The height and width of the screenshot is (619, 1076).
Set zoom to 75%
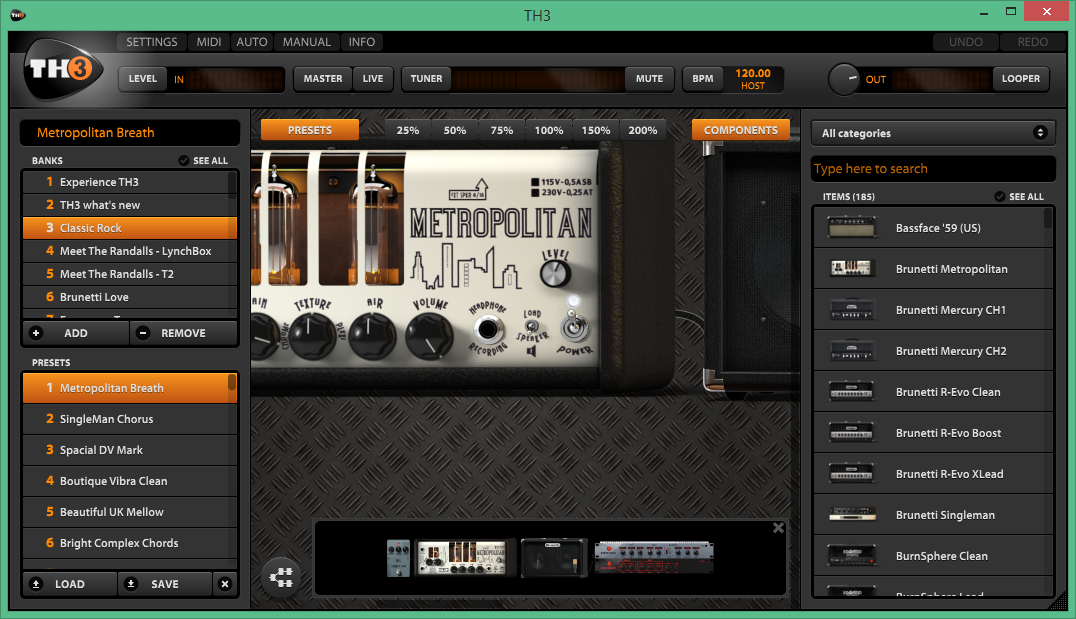pos(502,130)
